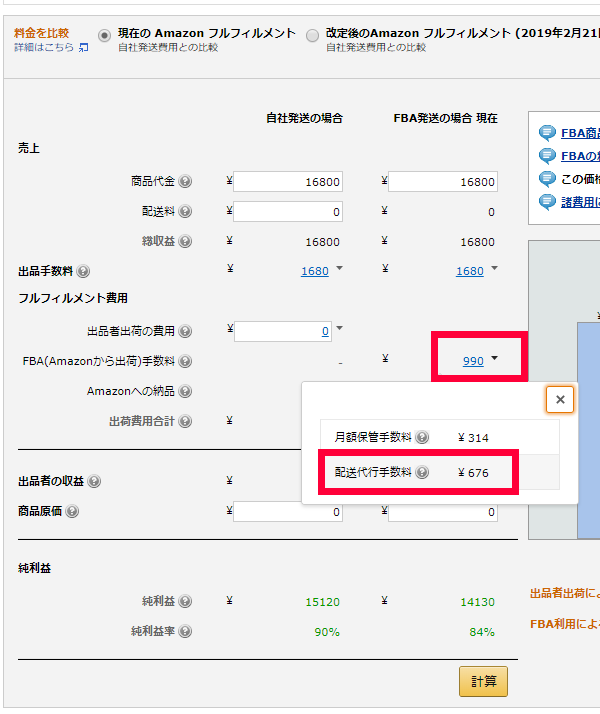The width and height of the screenshot is (600, 714).
Task: Click help icon next to 出品手数料
Action: pos(83,272)
